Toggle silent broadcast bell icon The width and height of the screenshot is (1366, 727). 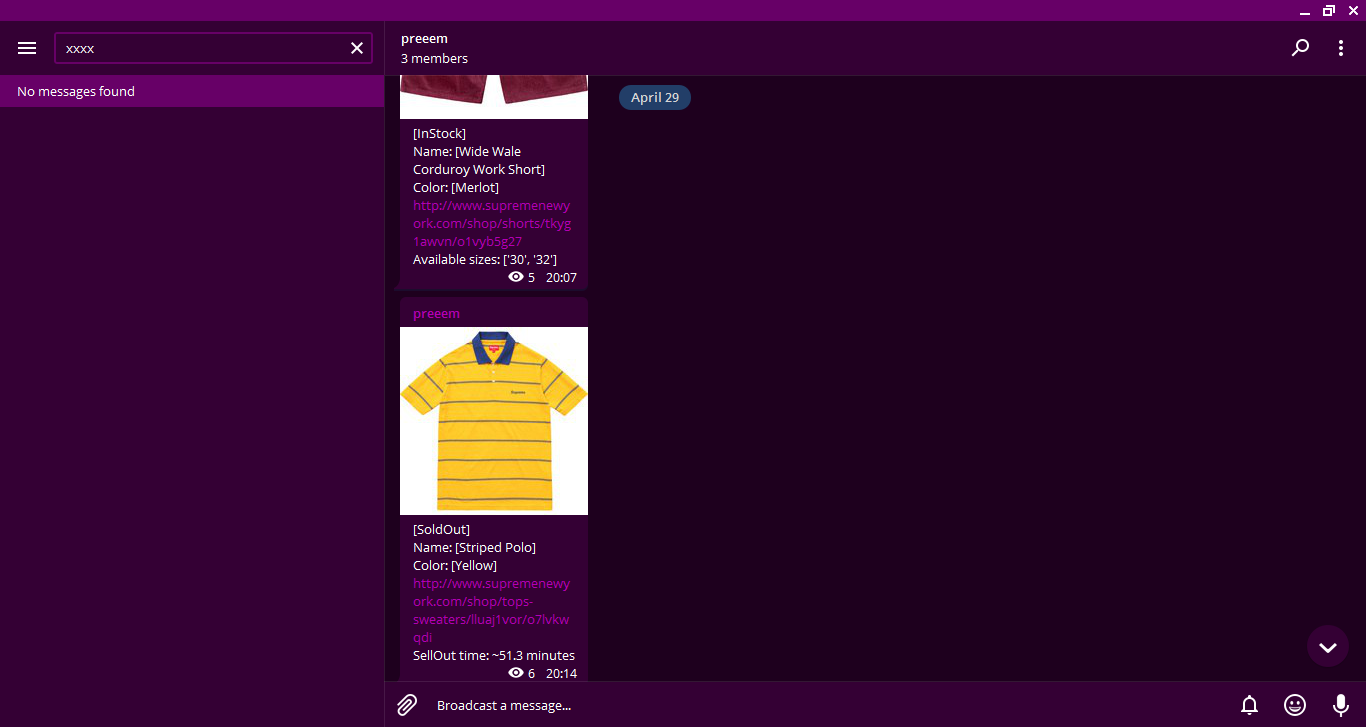coord(1249,705)
